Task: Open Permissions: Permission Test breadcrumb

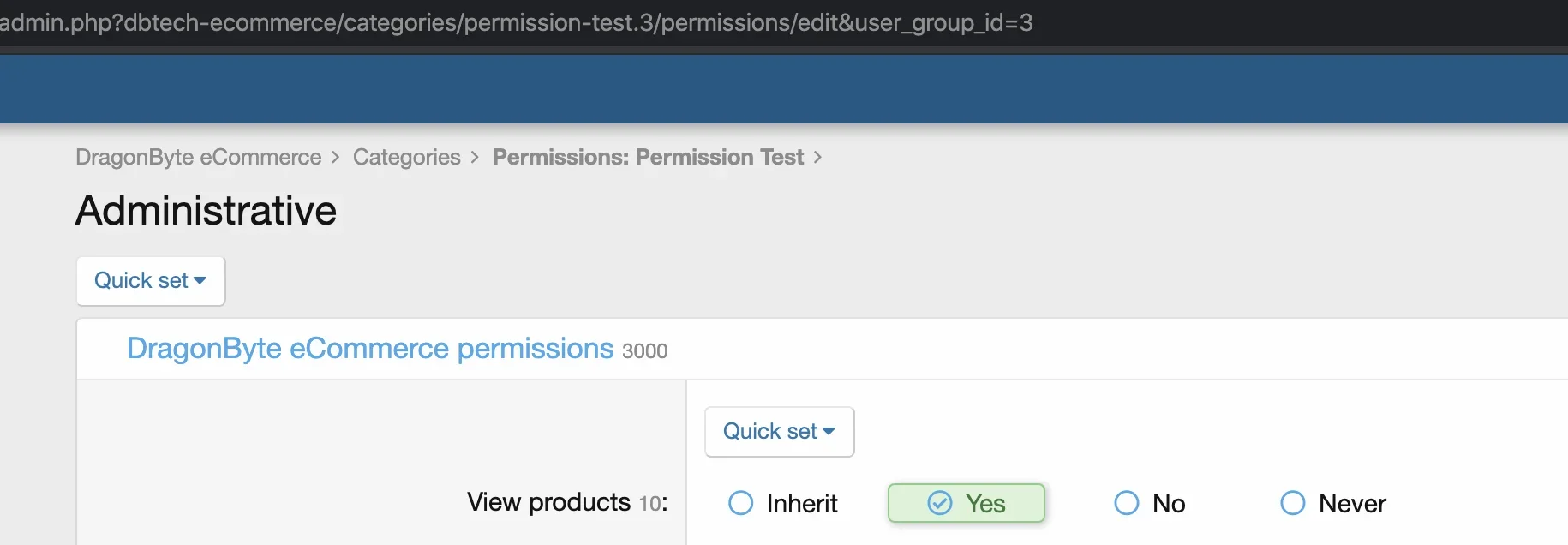Action: [648, 157]
